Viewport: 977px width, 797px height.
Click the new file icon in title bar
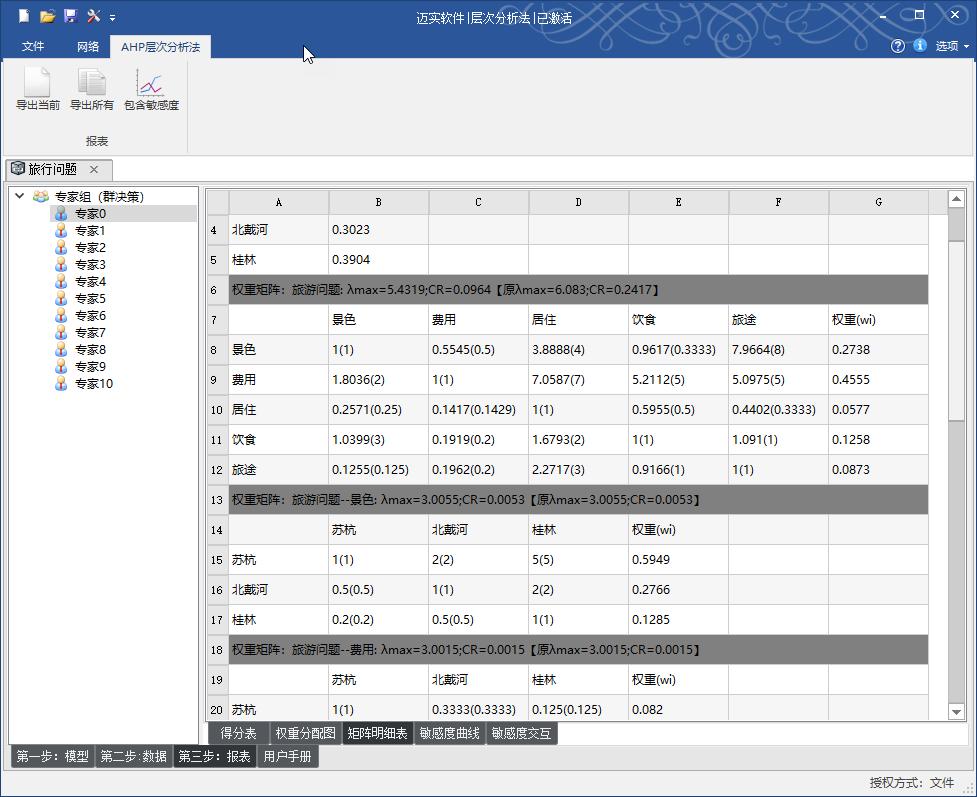pos(23,17)
